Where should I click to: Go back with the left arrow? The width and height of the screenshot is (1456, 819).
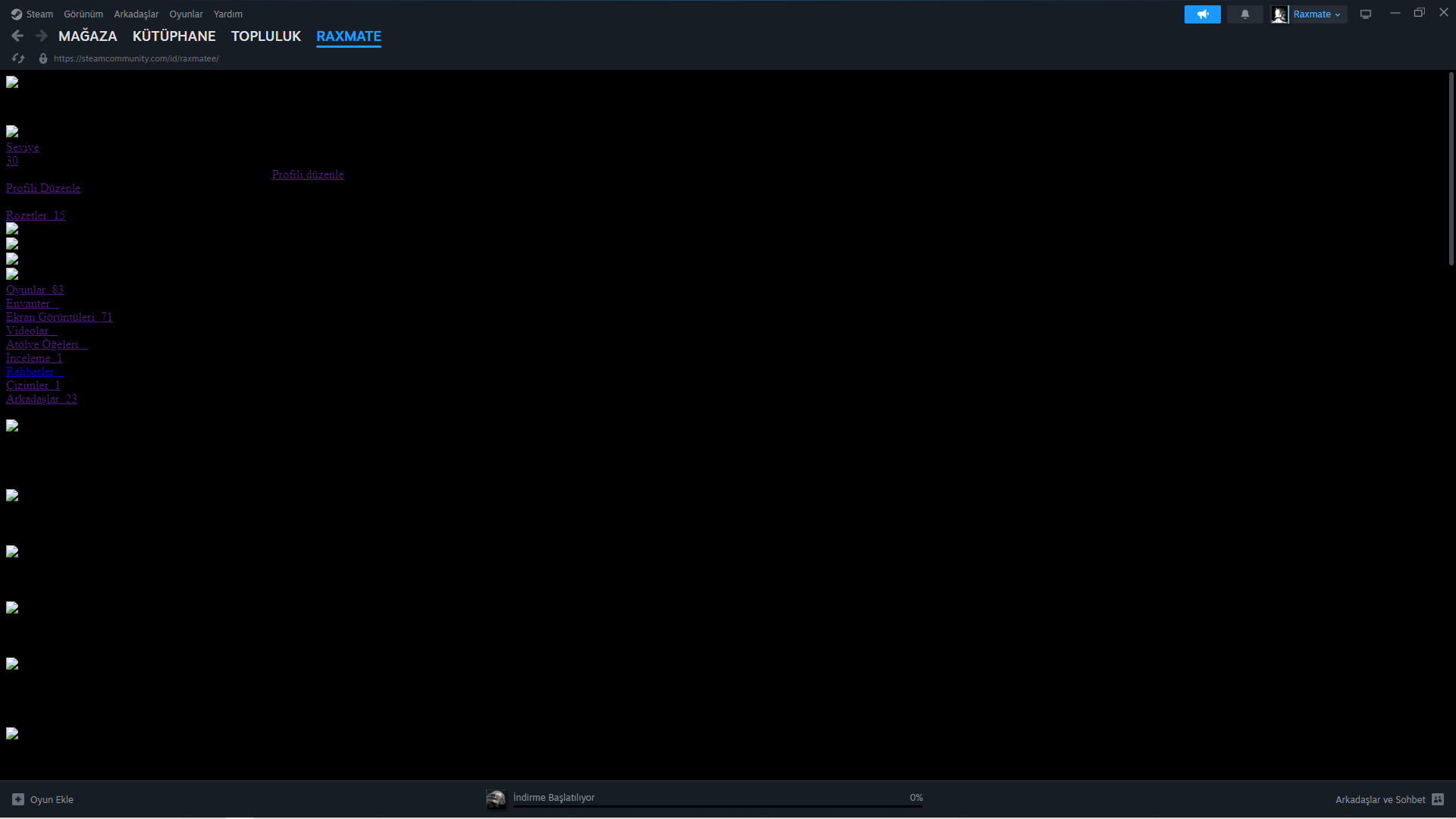pos(17,36)
